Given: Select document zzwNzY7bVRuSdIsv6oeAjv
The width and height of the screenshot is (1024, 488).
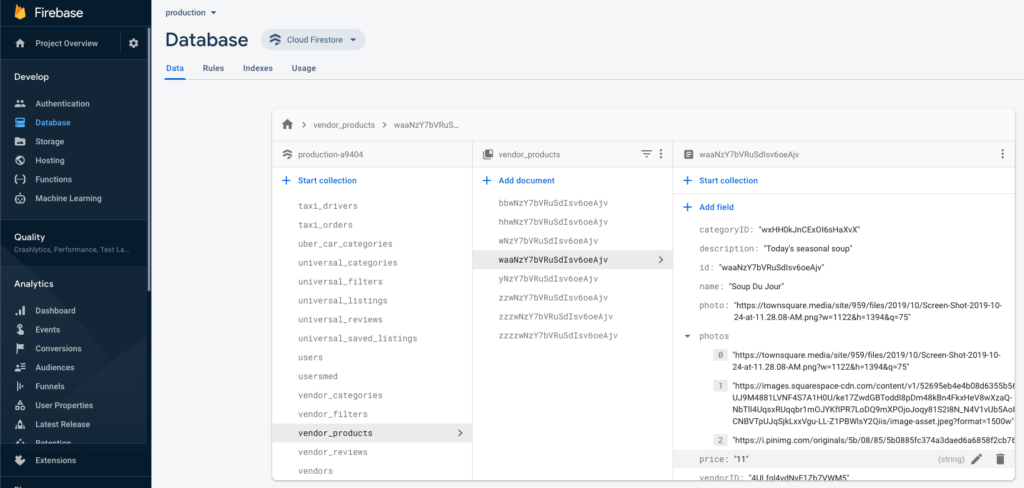Looking at the screenshot, I should [553, 298].
